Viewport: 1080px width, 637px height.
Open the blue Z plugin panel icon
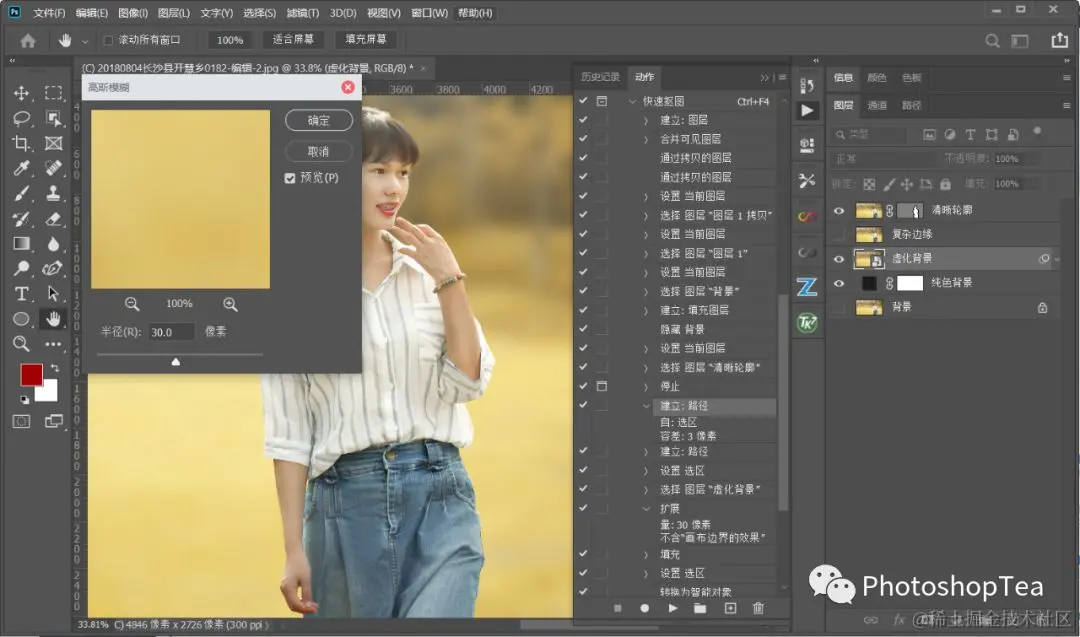tap(807, 286)
